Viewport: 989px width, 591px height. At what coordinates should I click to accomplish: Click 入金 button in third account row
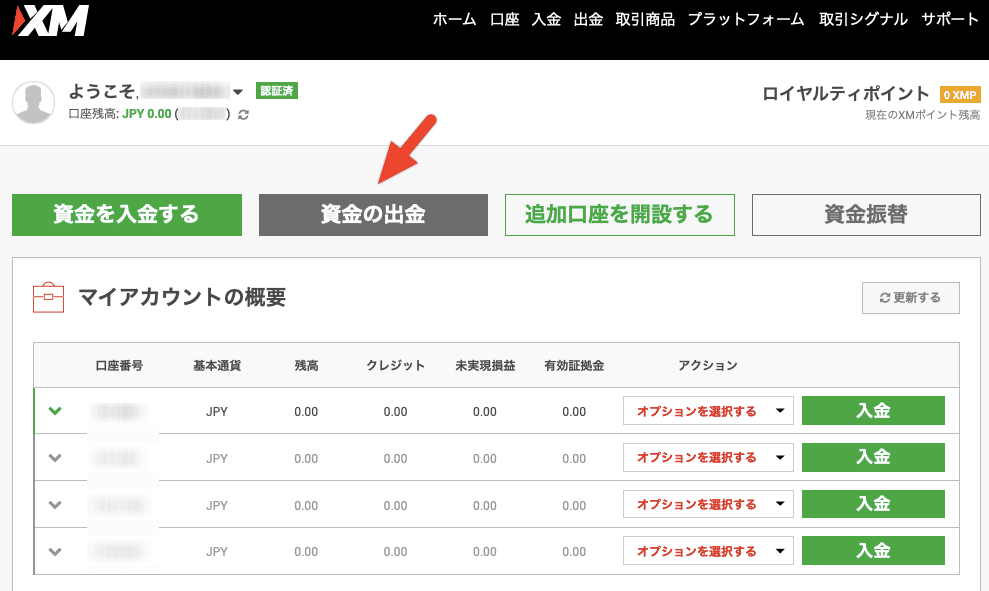pos(874,504)
